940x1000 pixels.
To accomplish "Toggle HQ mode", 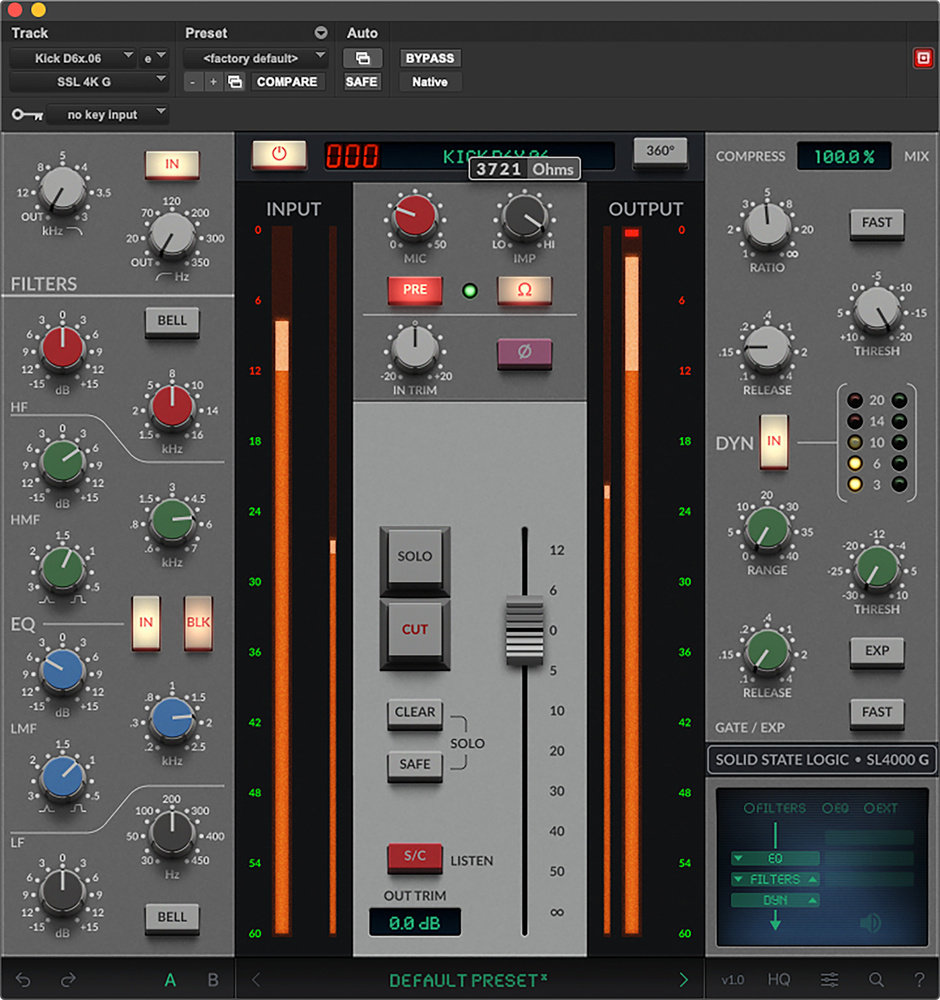I will pos(779,980).
